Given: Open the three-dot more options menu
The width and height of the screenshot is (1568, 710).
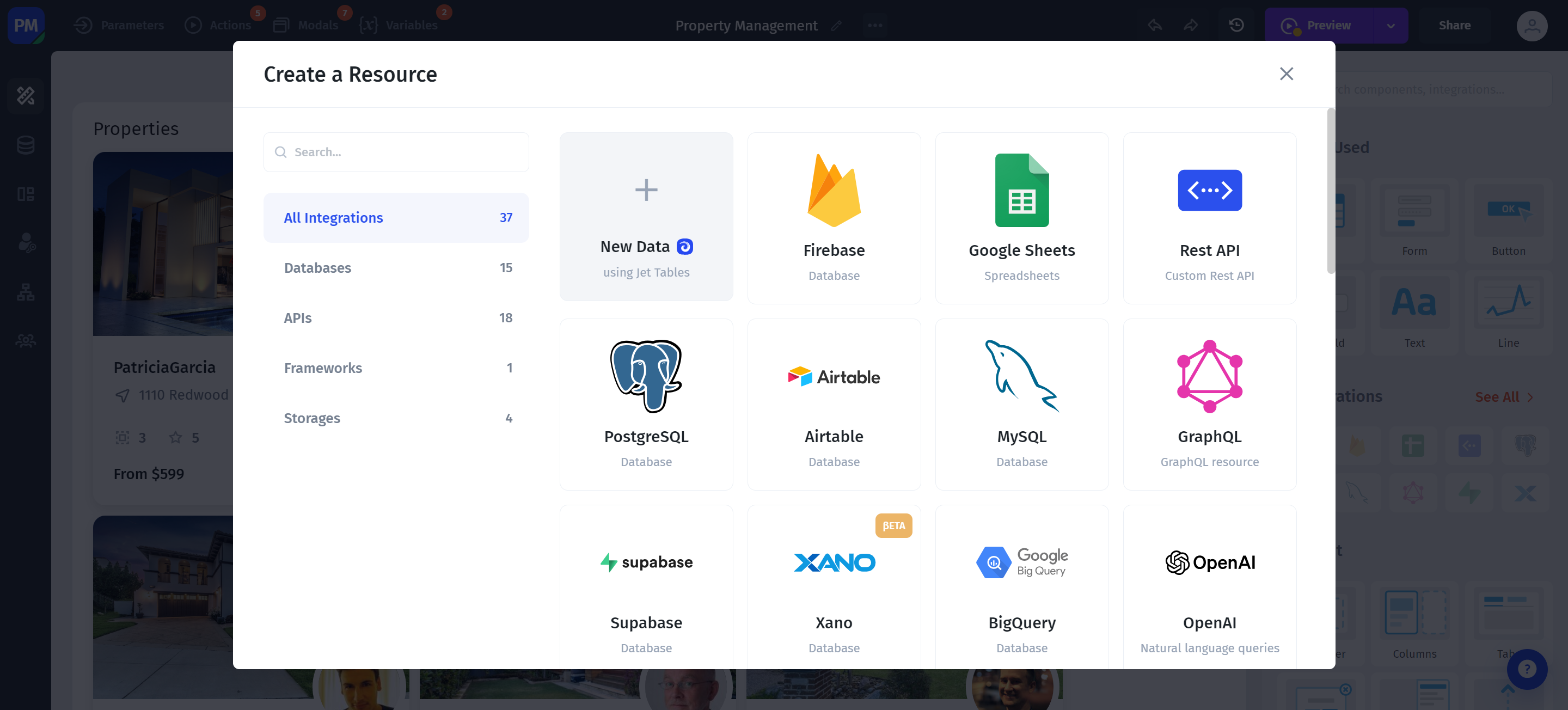Looking at the screenshot, I should point(875,26).
